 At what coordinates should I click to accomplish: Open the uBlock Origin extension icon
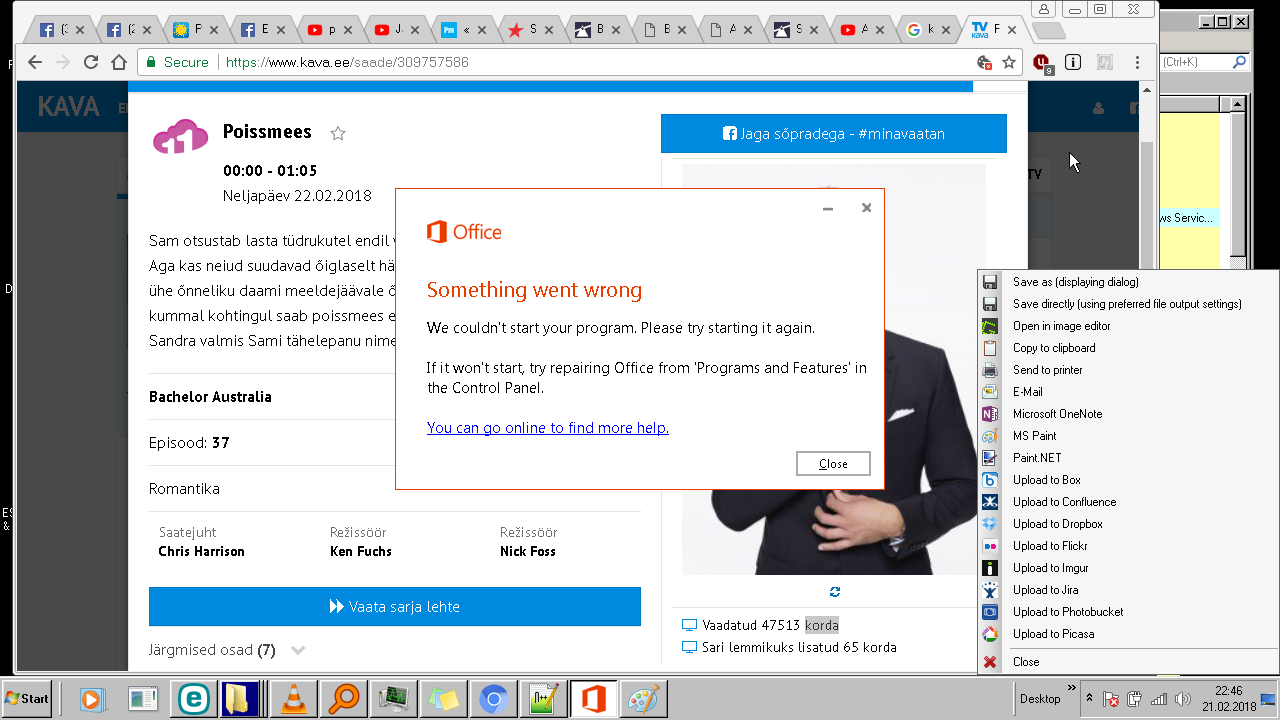[x=1043, y=63]
